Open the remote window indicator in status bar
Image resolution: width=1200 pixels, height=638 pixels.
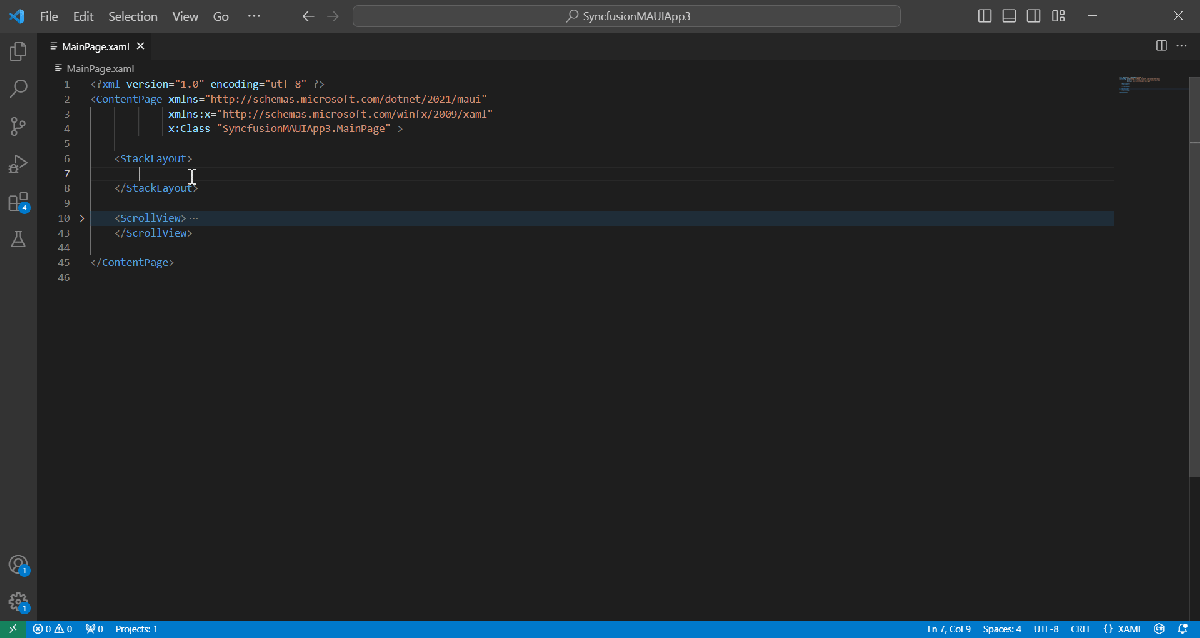[13, 629]
